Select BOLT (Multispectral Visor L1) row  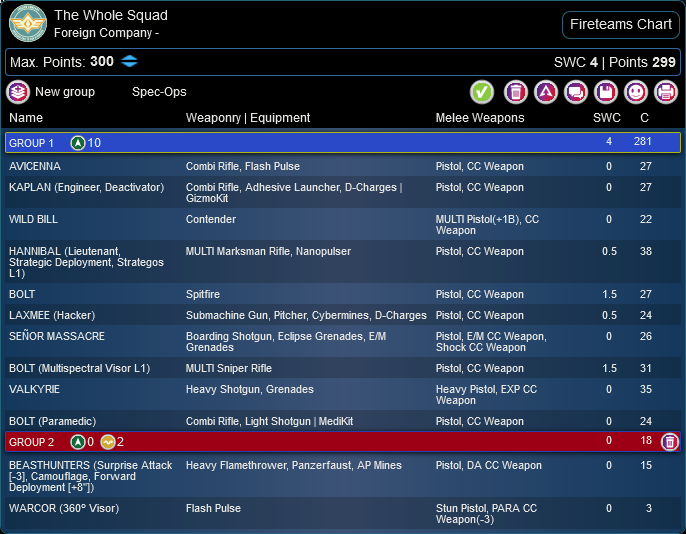tap(343, 368)
